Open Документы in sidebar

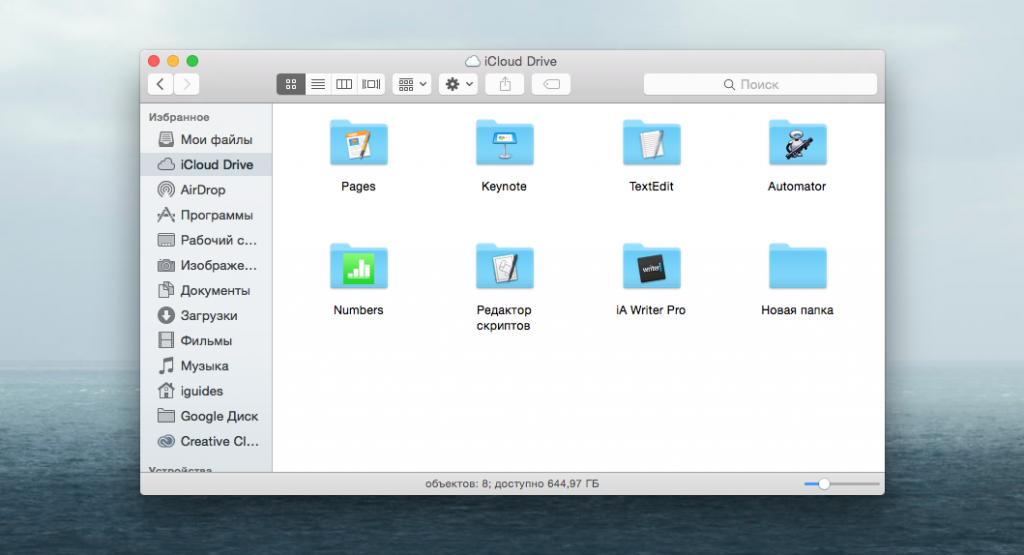coord(206,290)
